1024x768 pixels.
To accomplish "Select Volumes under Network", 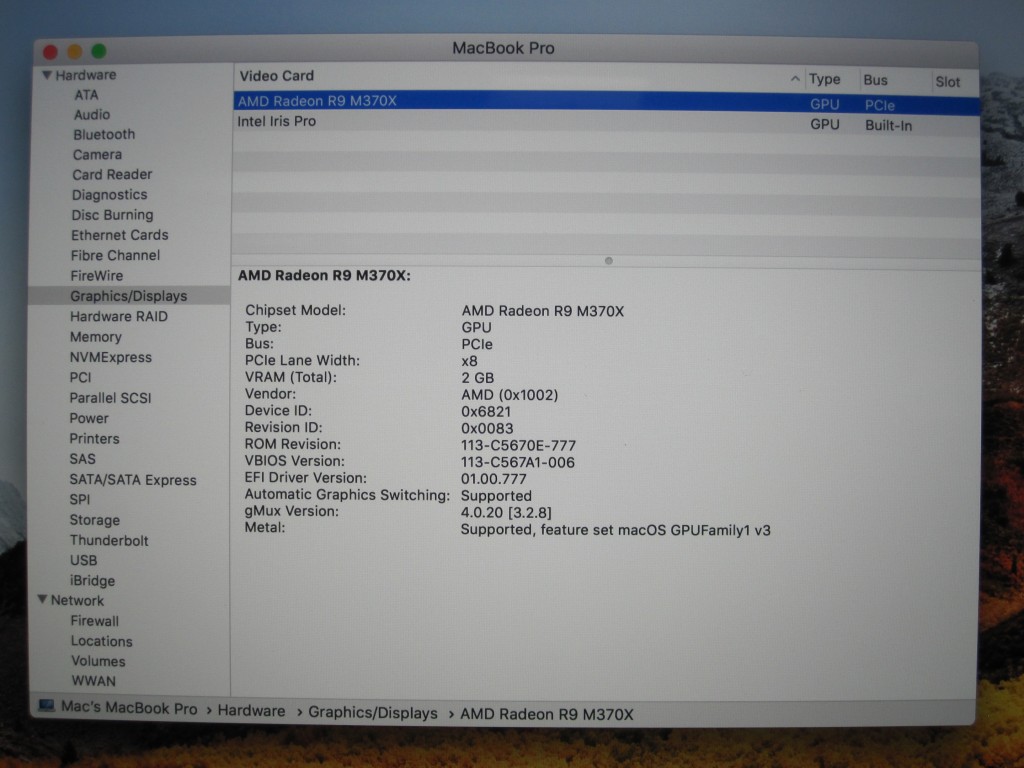I will (98, 661).
